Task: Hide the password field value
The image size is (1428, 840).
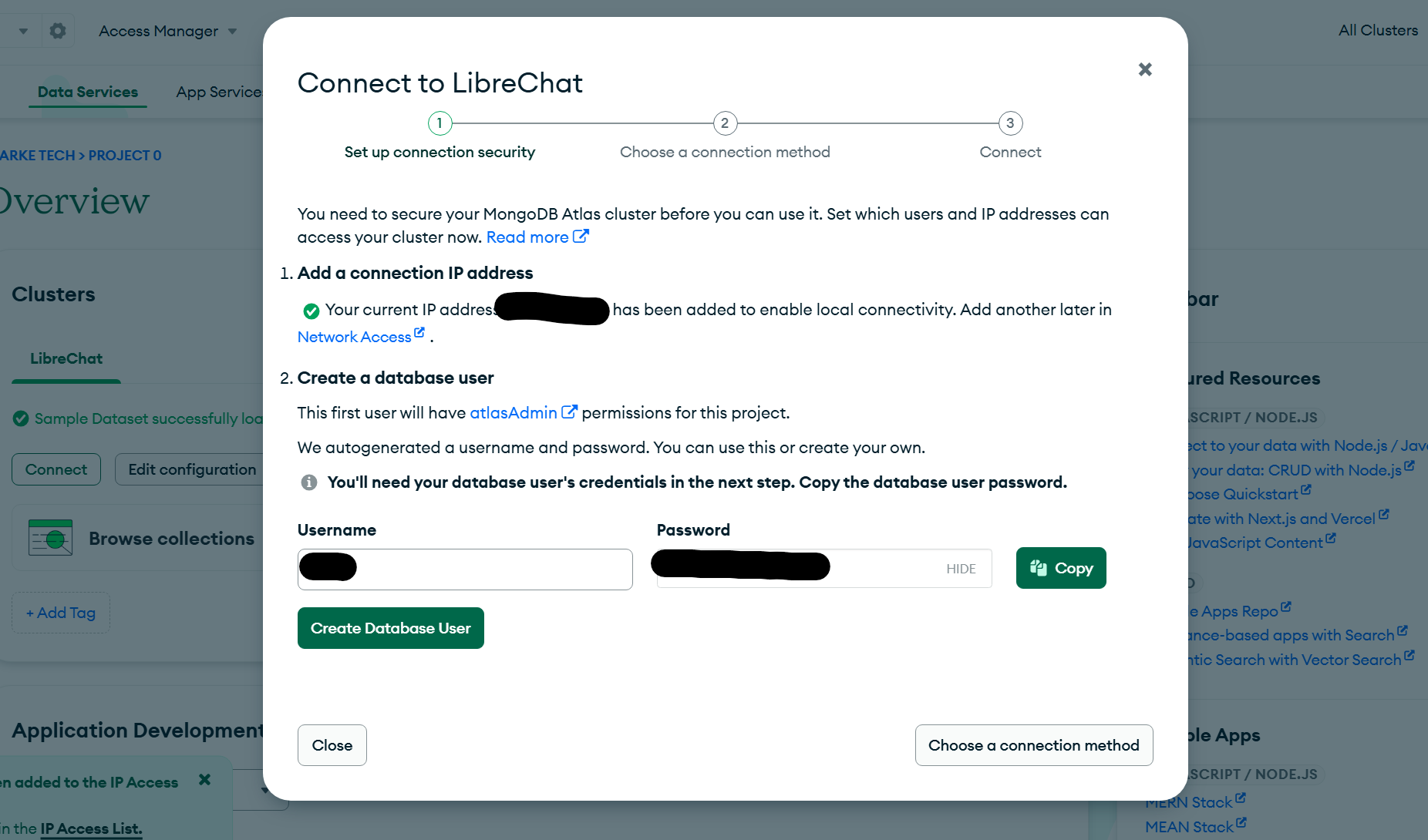Action: tap(961, 569)
